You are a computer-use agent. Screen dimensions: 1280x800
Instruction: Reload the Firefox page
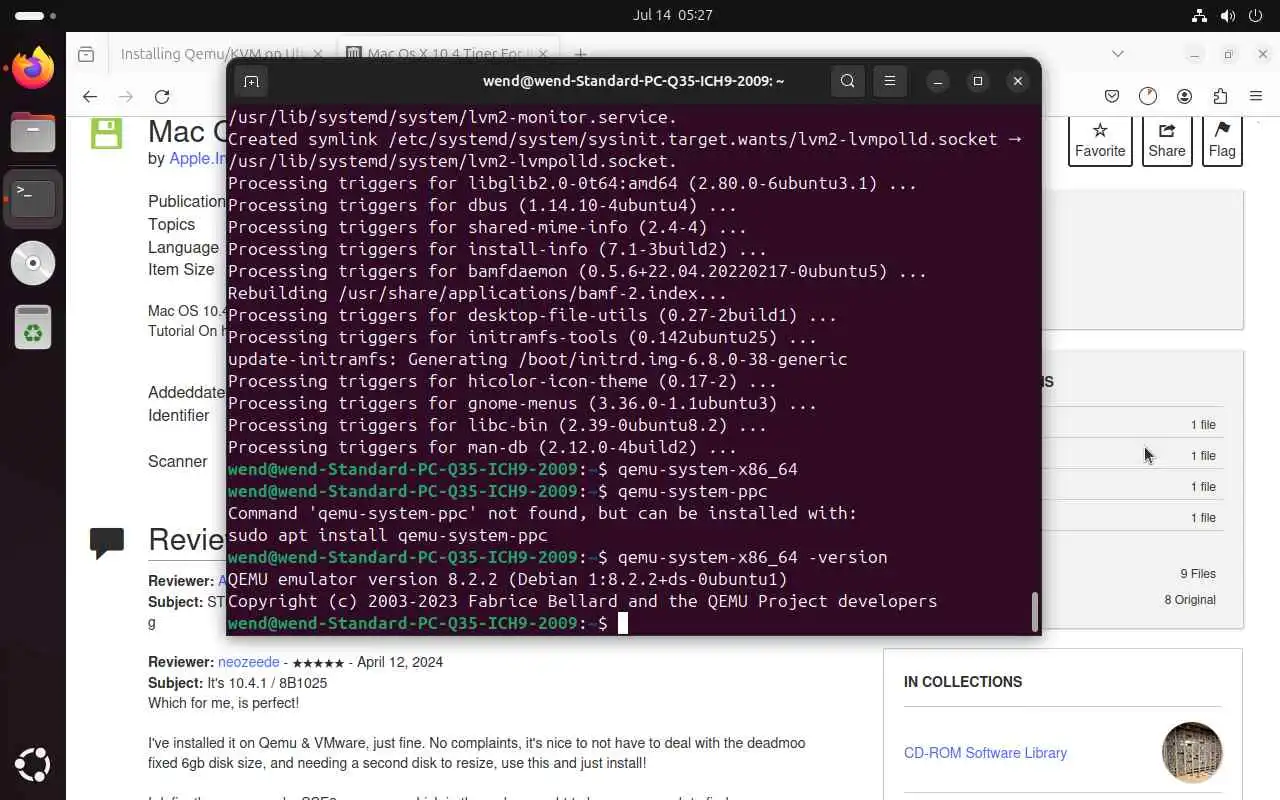(162, 96)
